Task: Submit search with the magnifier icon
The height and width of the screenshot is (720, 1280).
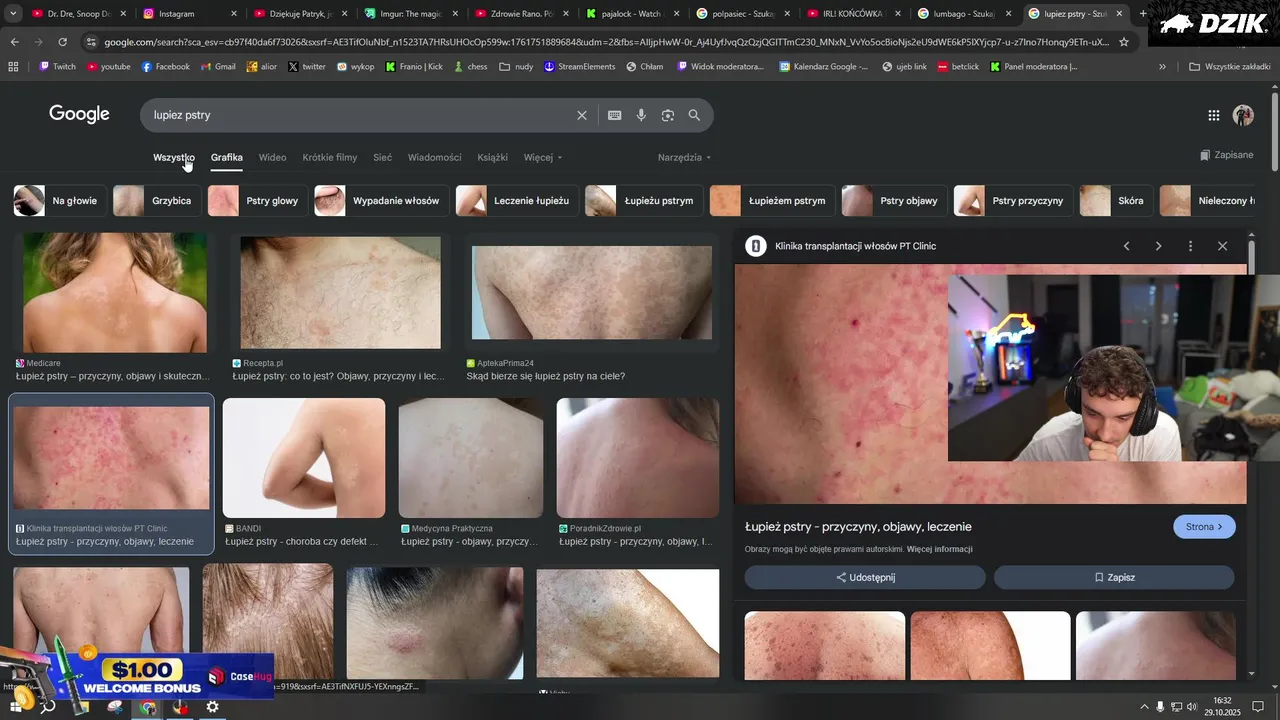Action: pos(694,115)
